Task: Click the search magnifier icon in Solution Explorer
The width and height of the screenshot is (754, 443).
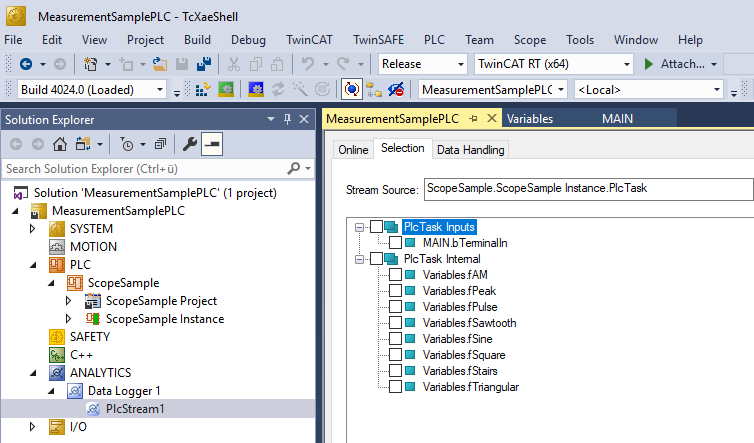Action: [293, 168]
